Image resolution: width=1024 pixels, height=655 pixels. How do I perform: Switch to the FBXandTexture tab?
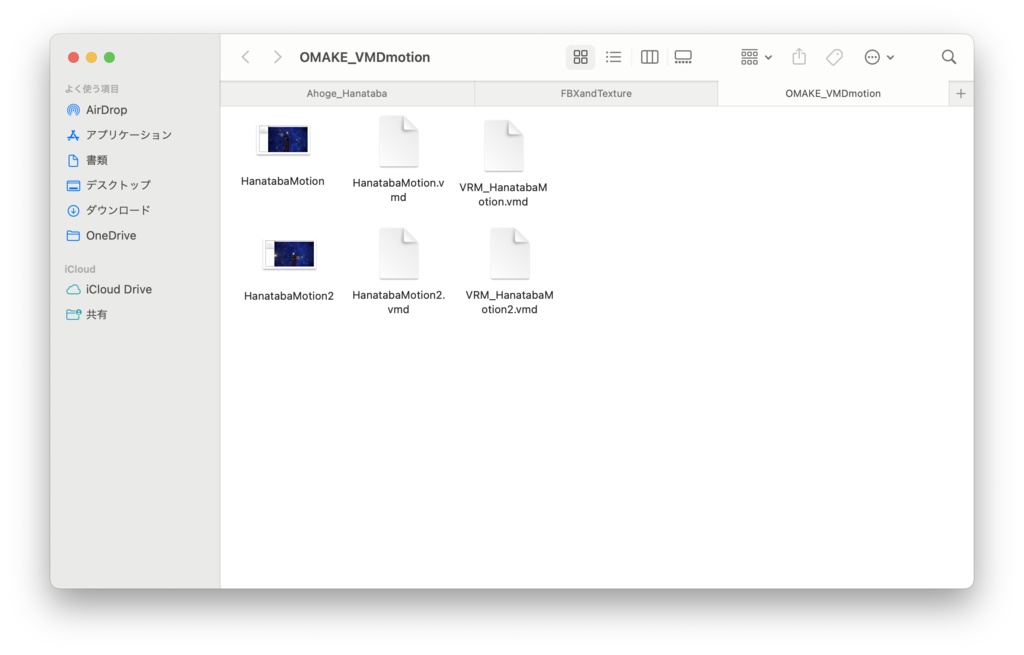coord(596,93)
